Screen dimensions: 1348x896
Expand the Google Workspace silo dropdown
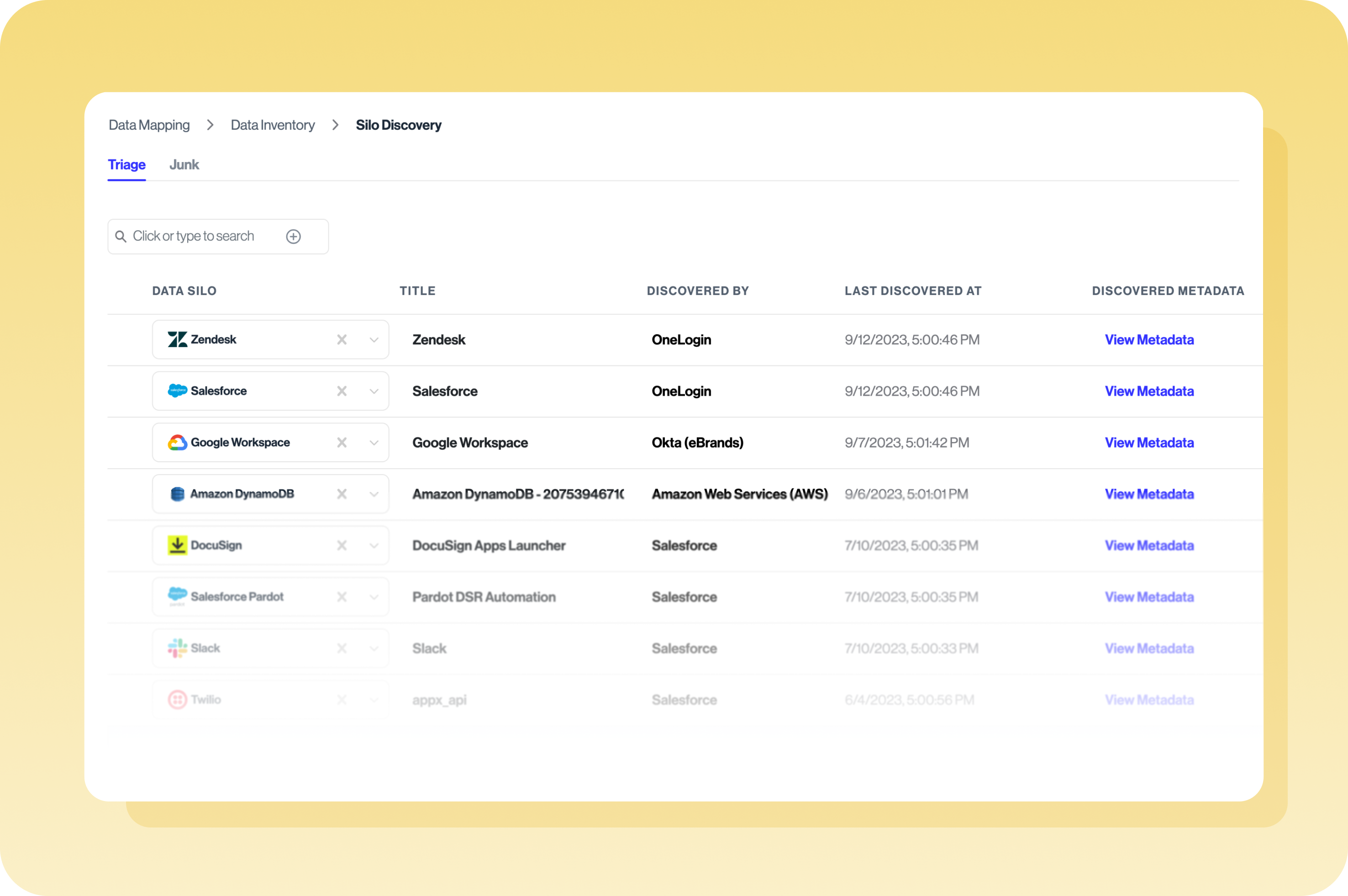coord(374,443)
